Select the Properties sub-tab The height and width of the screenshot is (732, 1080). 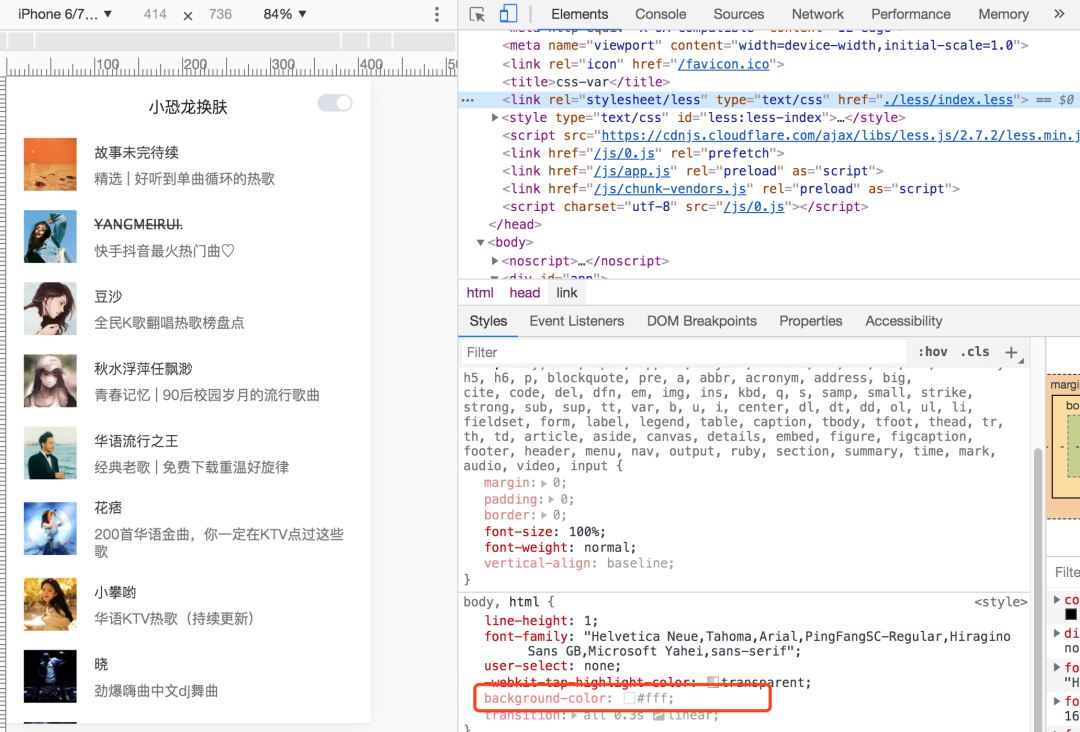[x=810, y=322]
